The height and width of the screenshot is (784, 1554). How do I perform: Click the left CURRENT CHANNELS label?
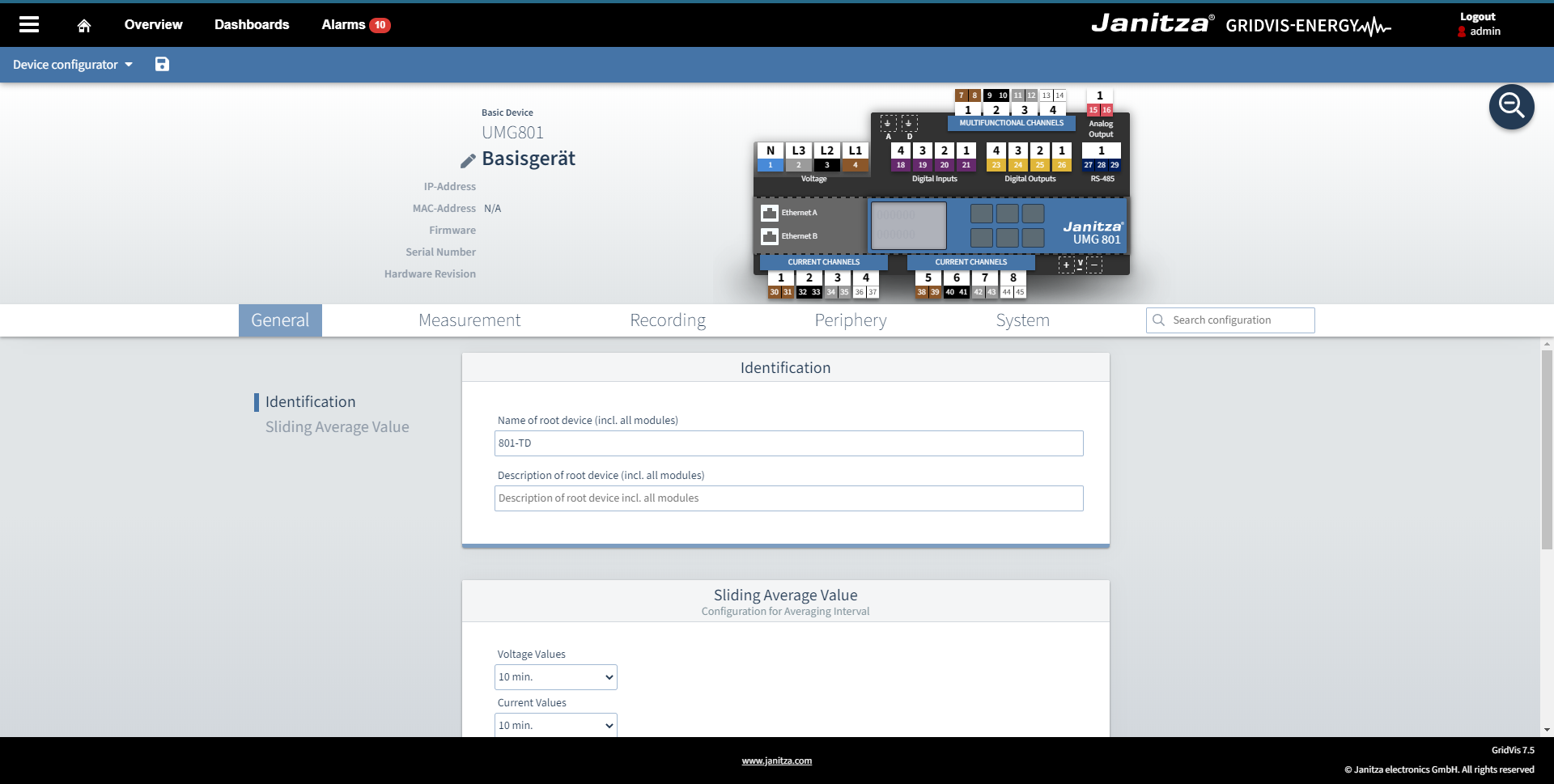click(824, 262)
